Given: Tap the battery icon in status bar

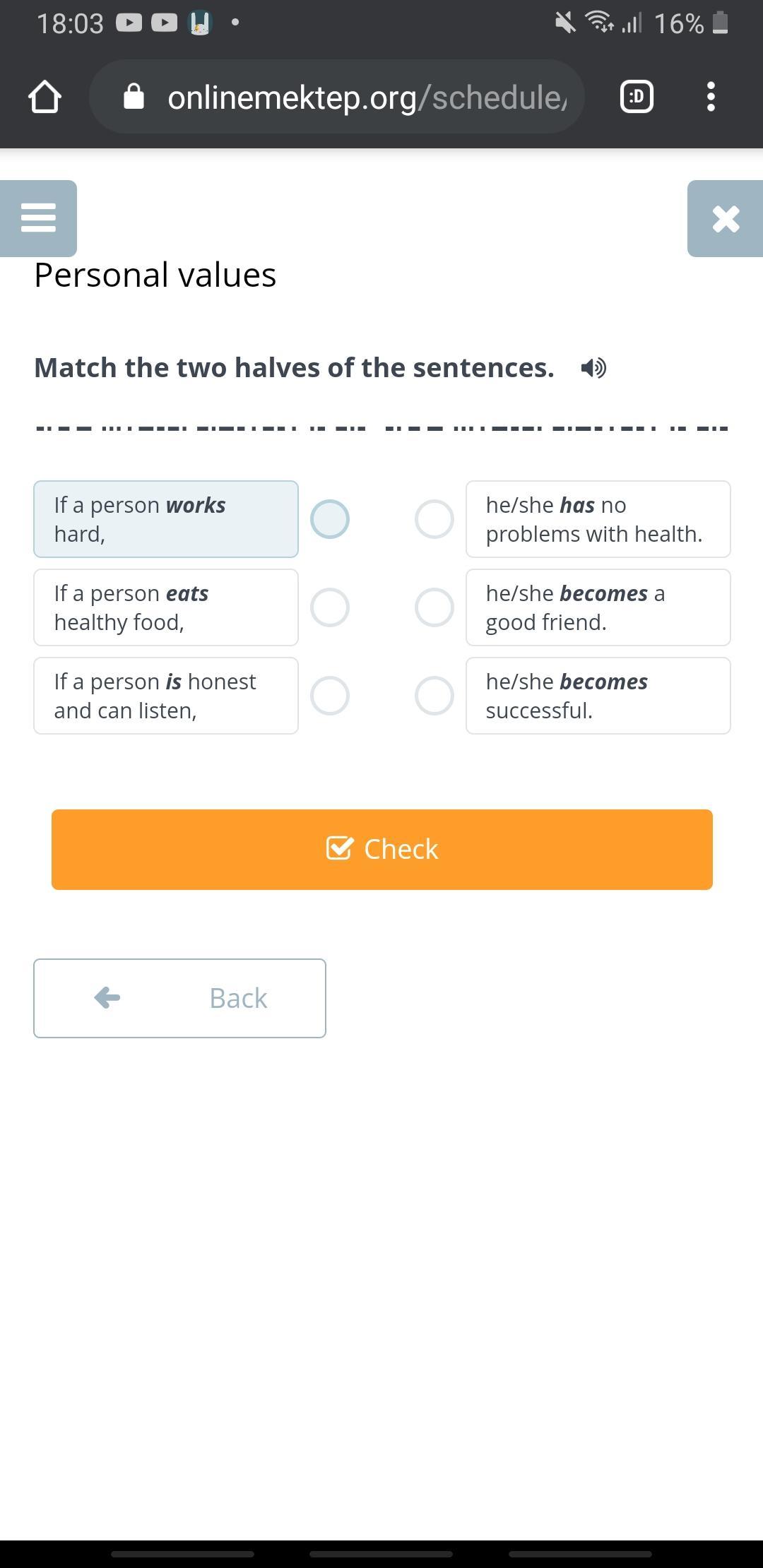Looking at the screenshot, I should click(x=720, y=23).
